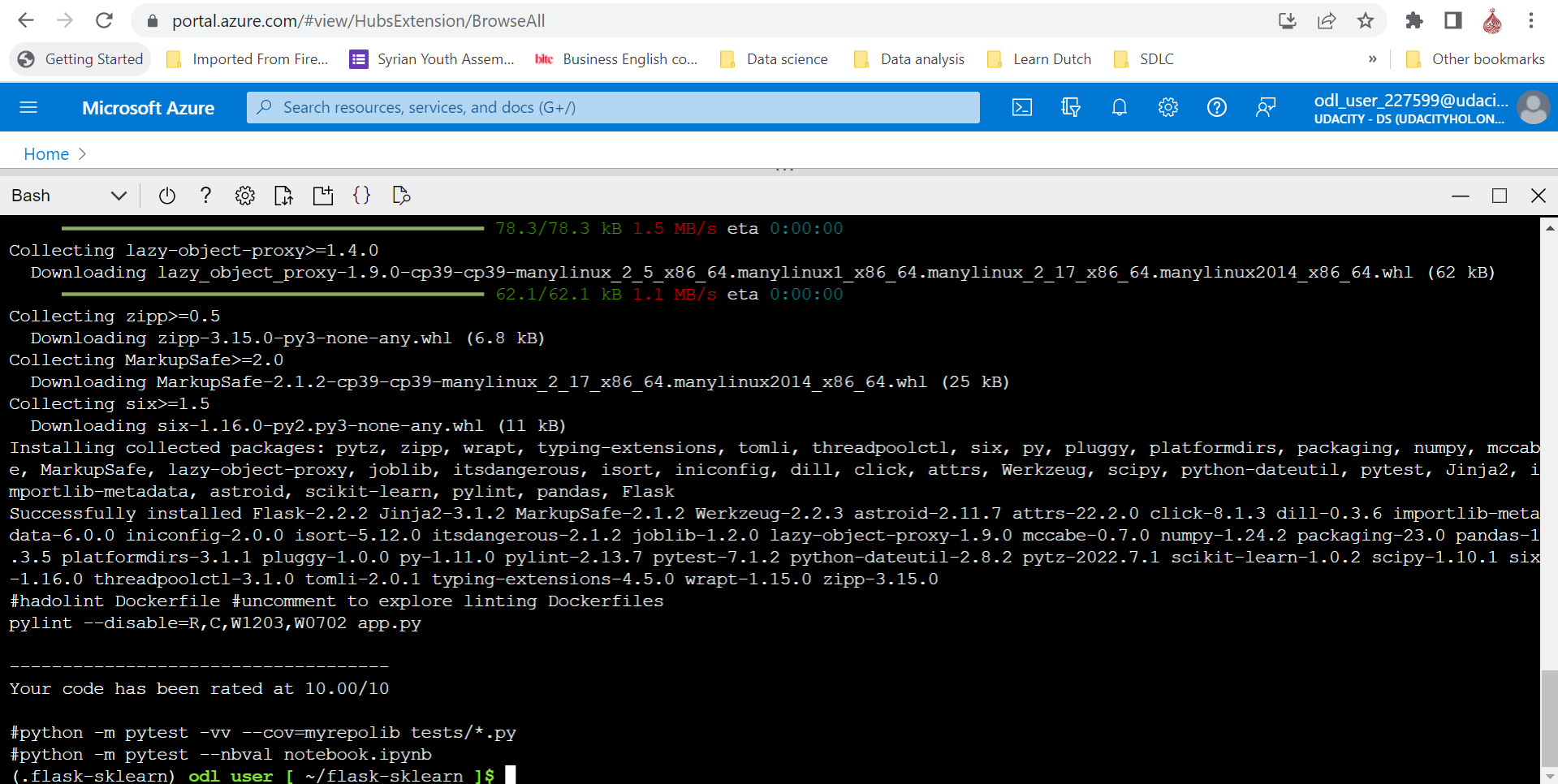Open Syrian Youth Assembly bookmark
This screenshot has width=1558, height=784.
(432, 59)
